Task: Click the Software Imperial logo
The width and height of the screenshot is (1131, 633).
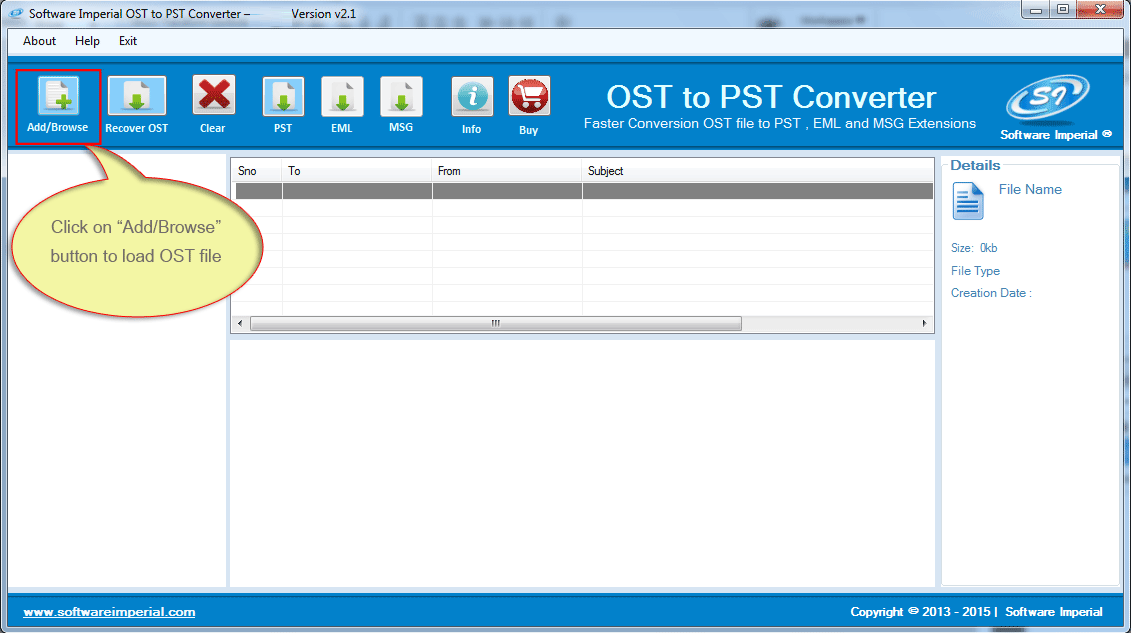Action: click(x=1048, y=97)
